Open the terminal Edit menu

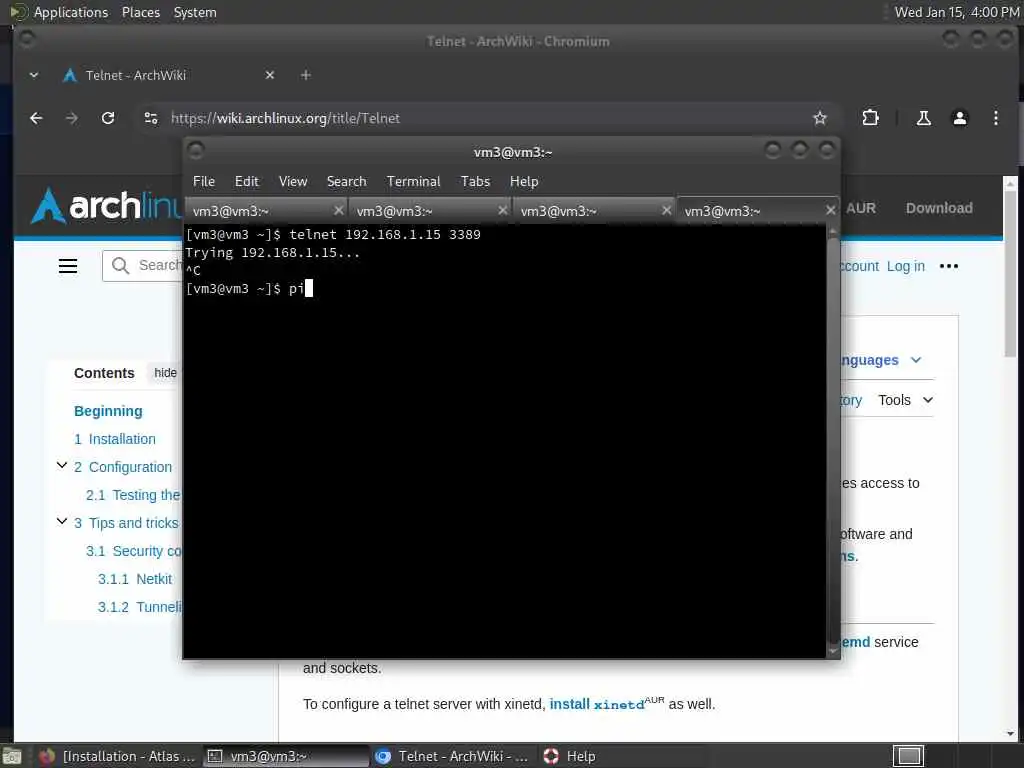[246, 182]
